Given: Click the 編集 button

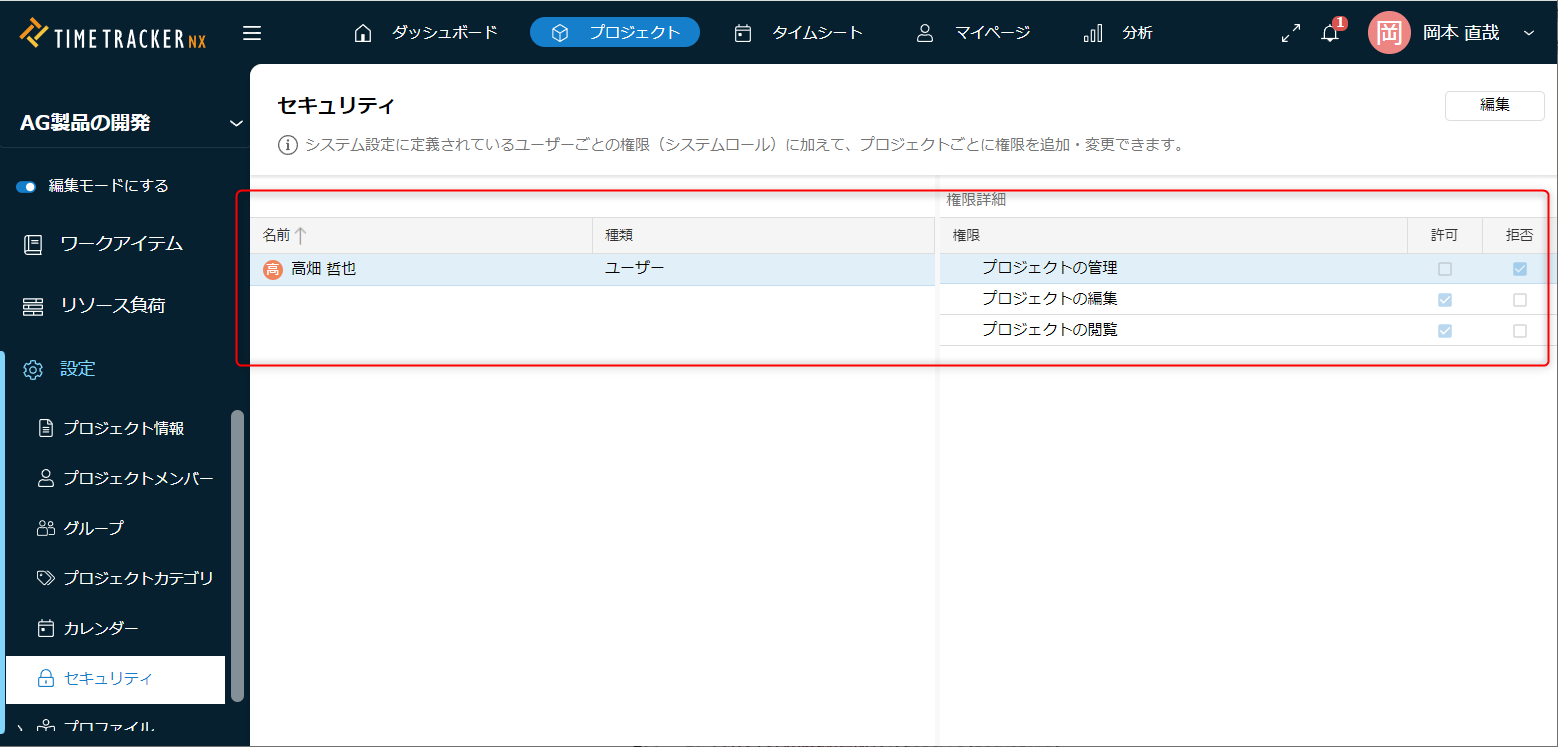Looking at the screenshot, I should pyautogui.click(x=1494, y=105).
